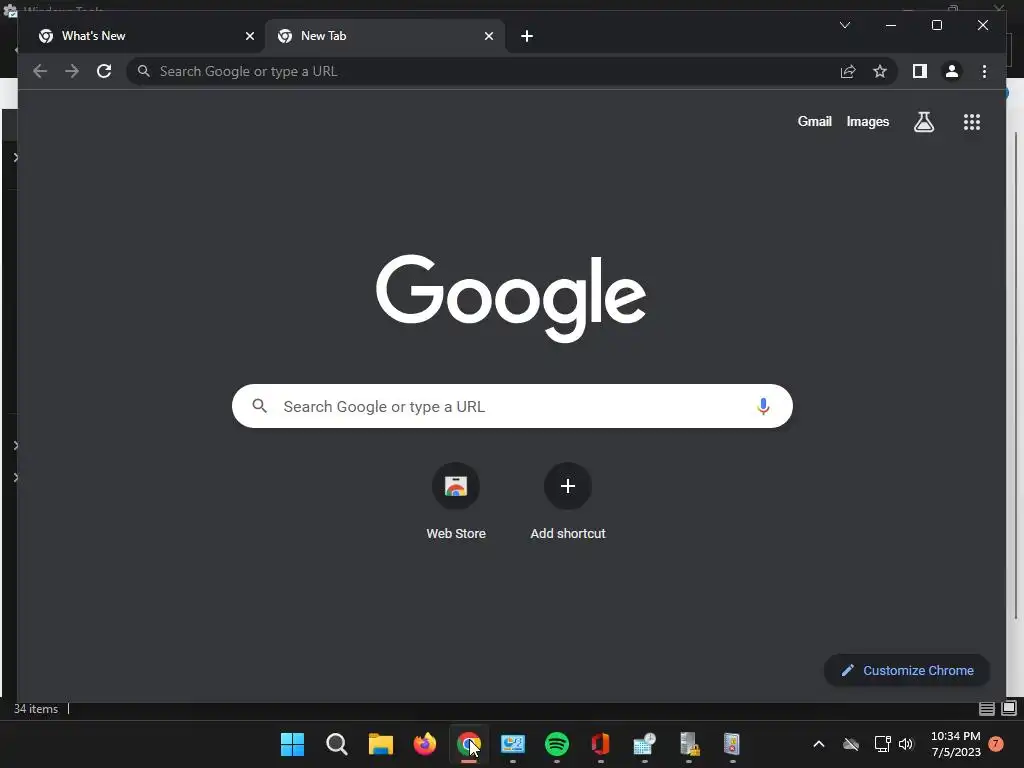Go back using the back arrow
This screenshot has width=1024, height=768.
click(40, 71)
